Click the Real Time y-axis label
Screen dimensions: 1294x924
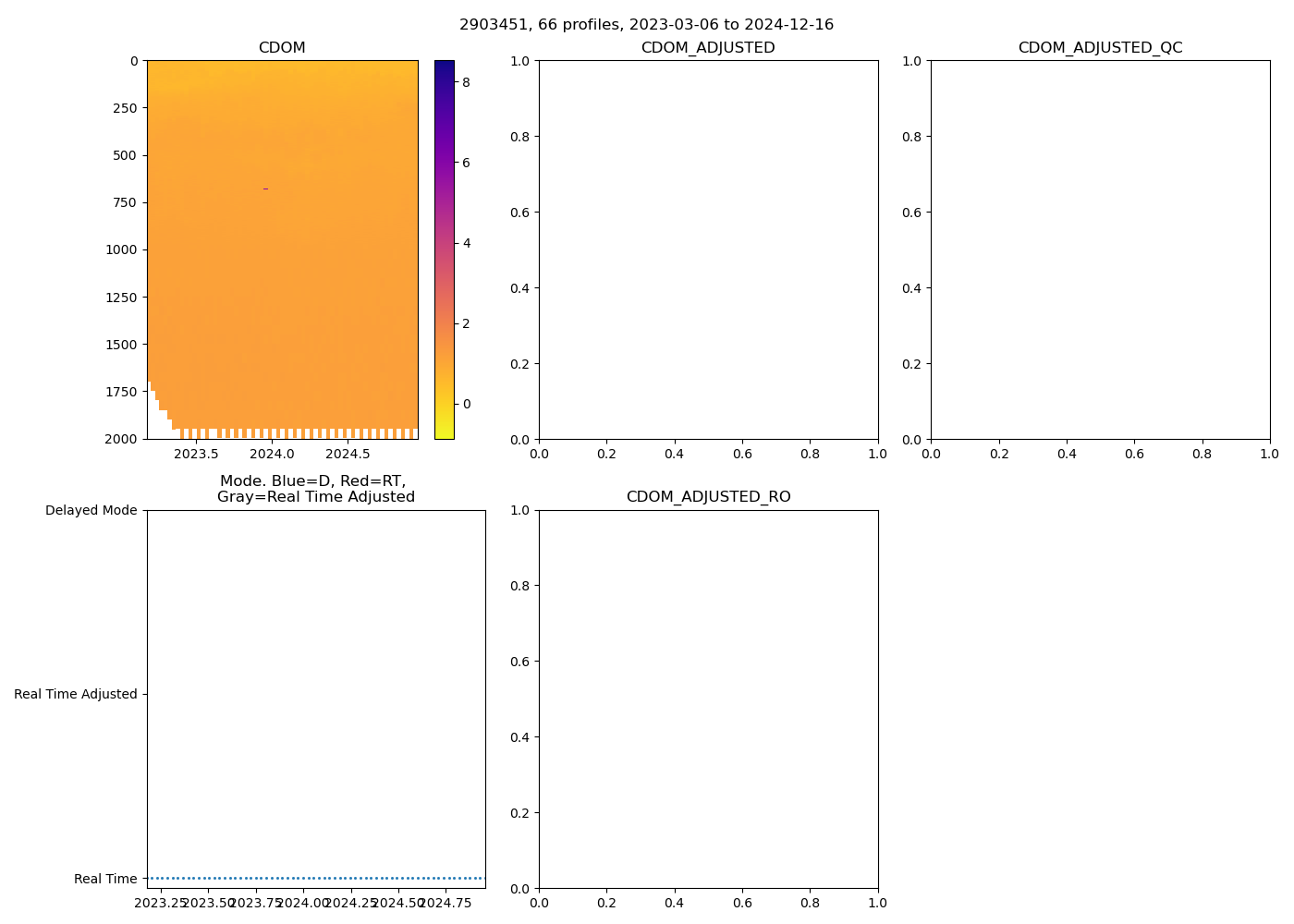pos(105,879)
